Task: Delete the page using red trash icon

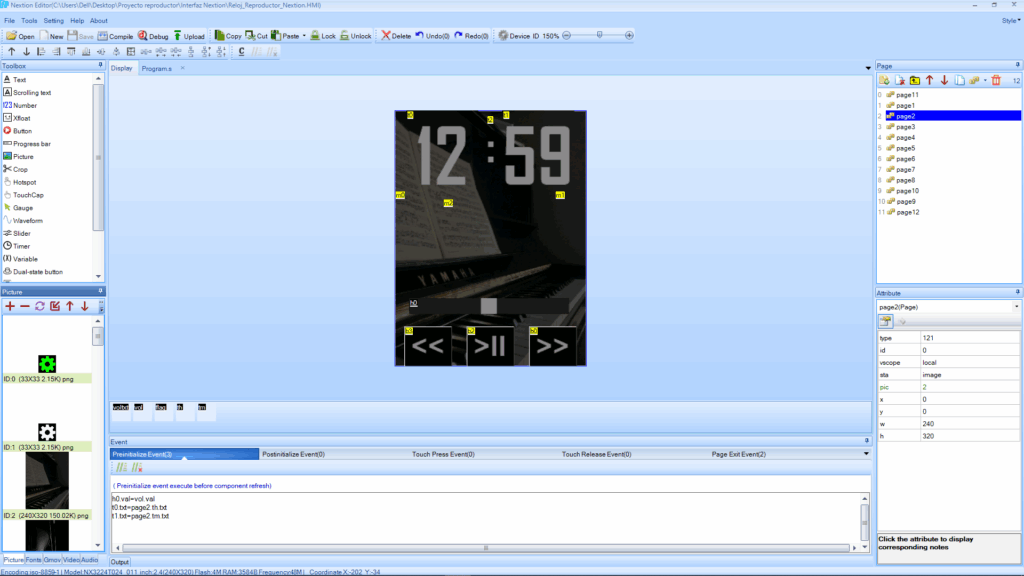Action: tap(995, 80)
